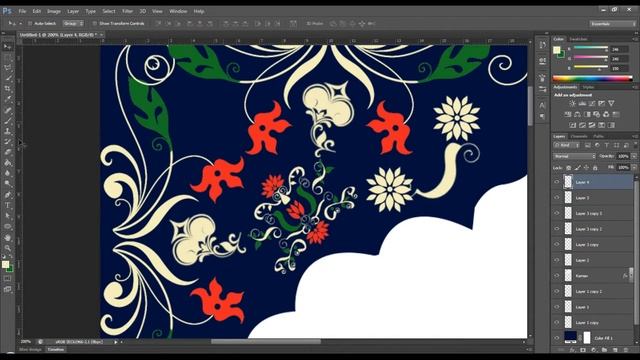
Task: Open the Auto-Select Group dropdown
Action: click(x=73, y=24)
